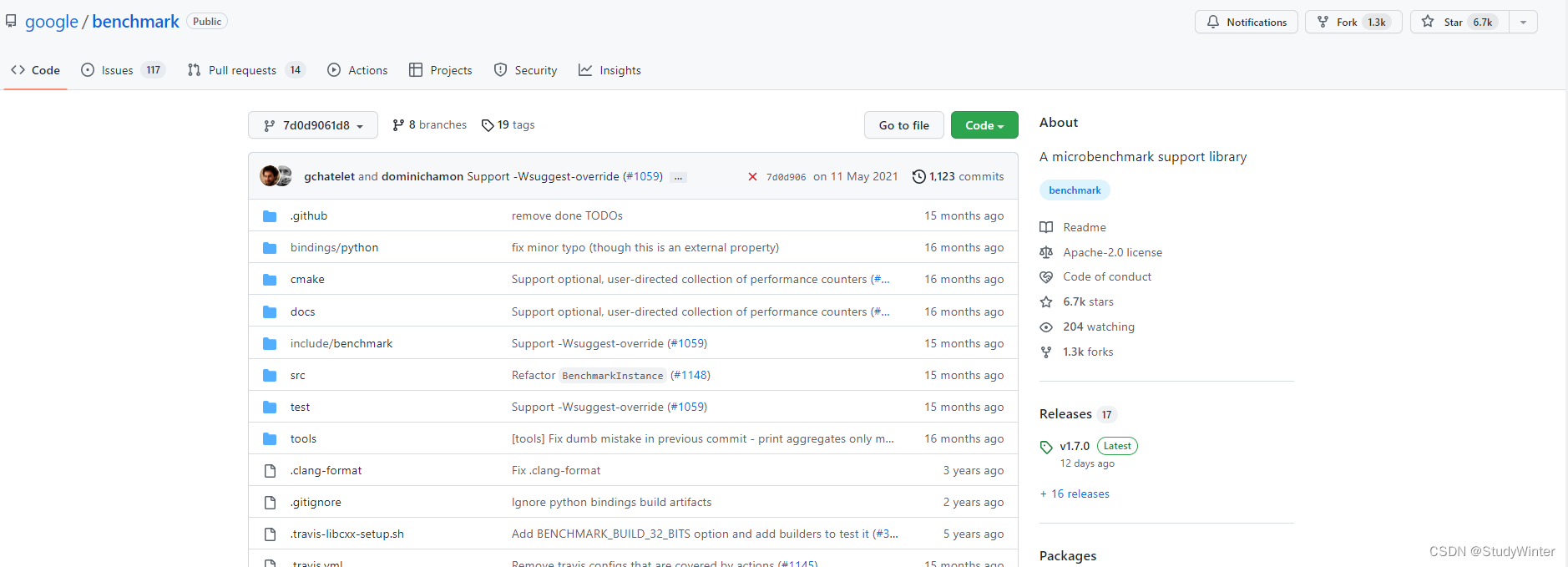Open the docs folder
Screen dimensions: 1568x567
302,311
